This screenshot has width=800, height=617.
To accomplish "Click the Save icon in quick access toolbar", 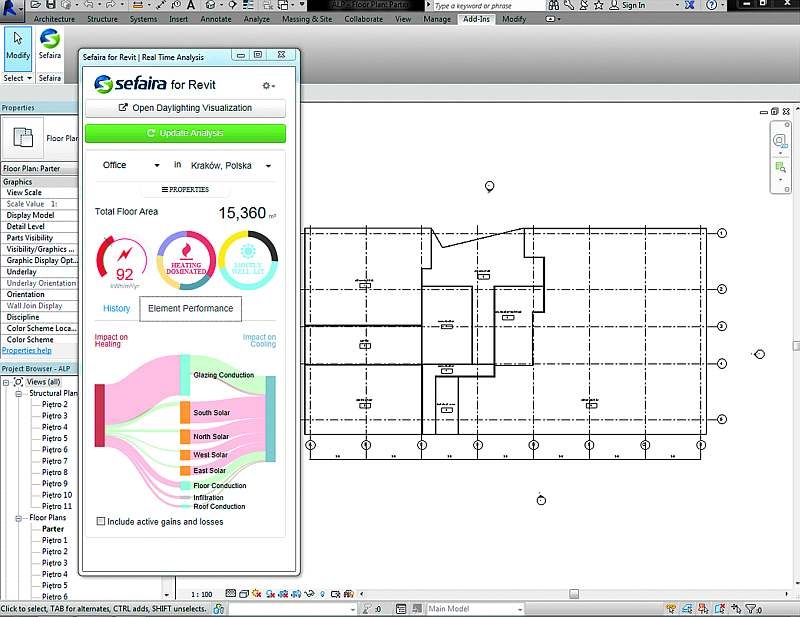I will [x=51, y=5].
